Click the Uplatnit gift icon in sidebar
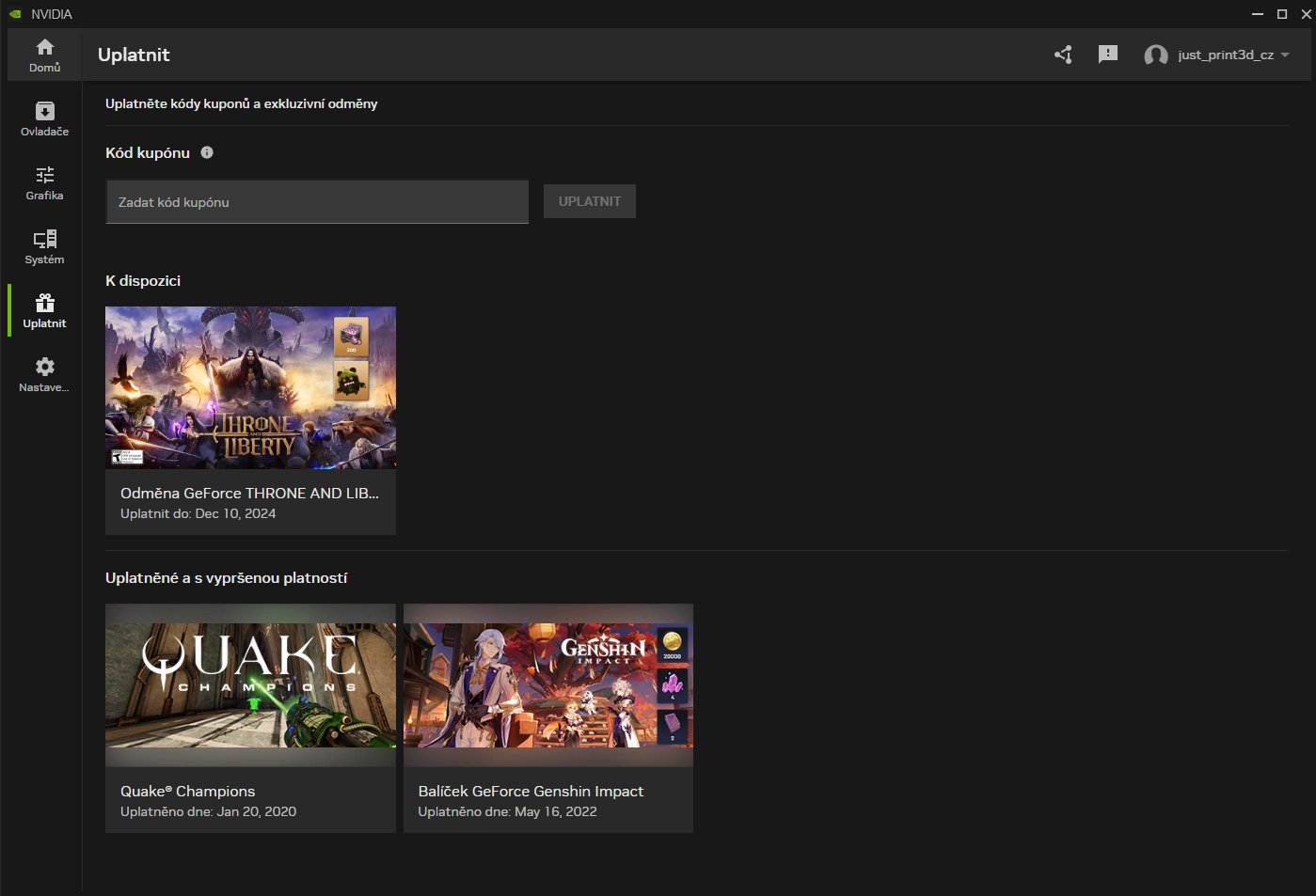Screen dimensions: 1316x896 pyautogui.click(x=44, y=303)
